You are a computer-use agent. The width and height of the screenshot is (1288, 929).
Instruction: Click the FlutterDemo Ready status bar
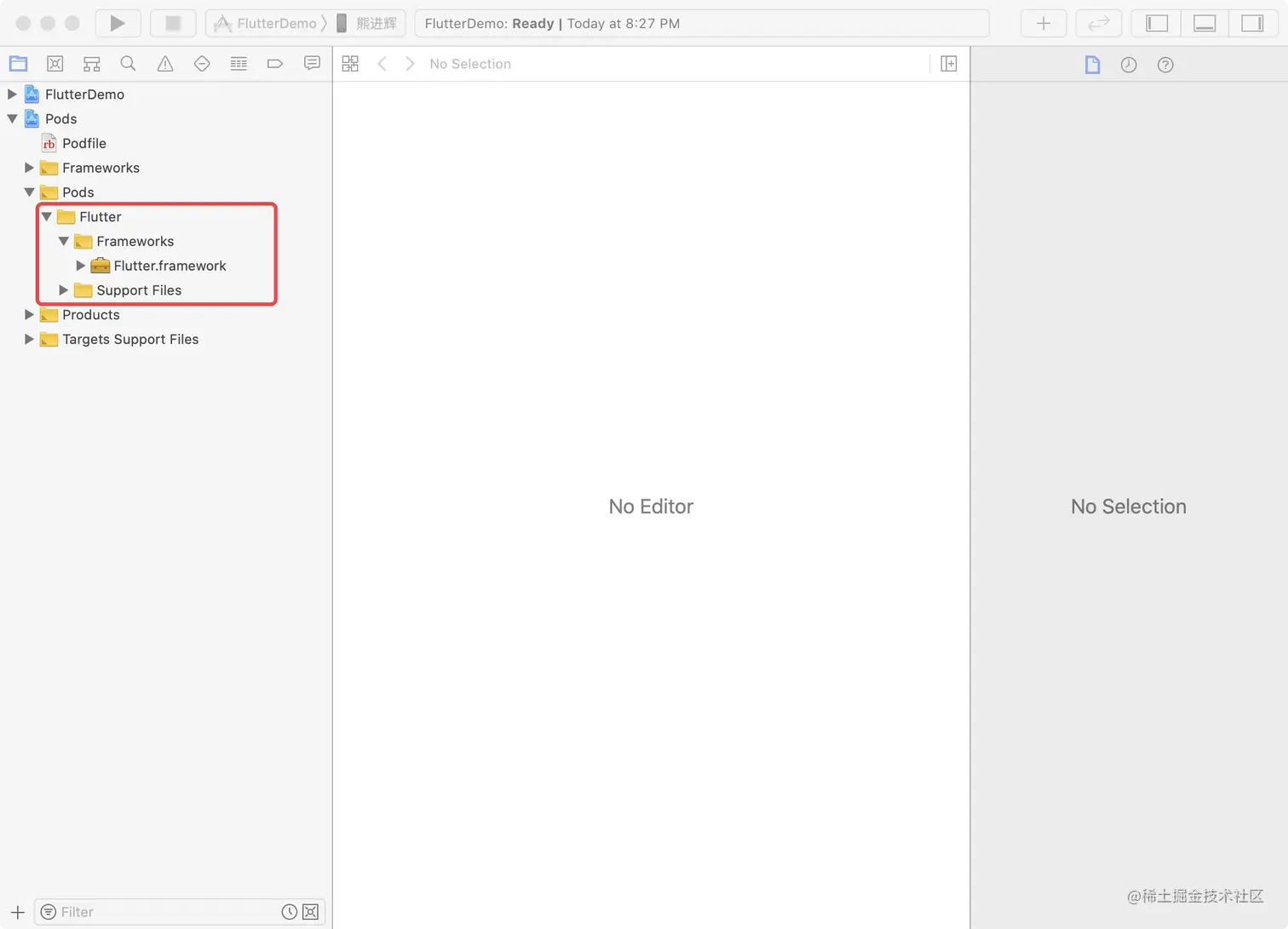click(702, 23)
